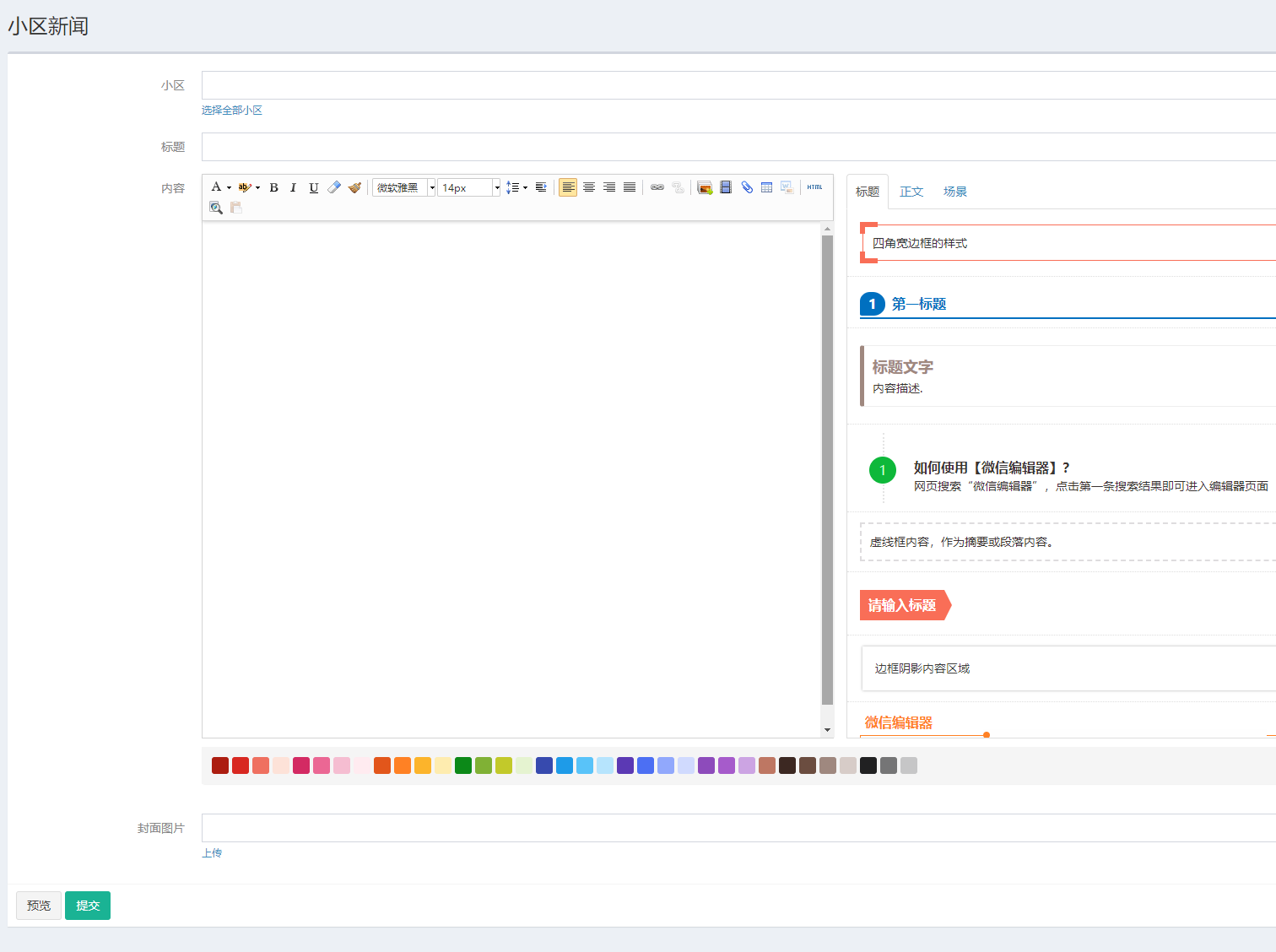Click into the 标题 input field
The height and width of the screenshot is (952, 1276).
(738, 147)
